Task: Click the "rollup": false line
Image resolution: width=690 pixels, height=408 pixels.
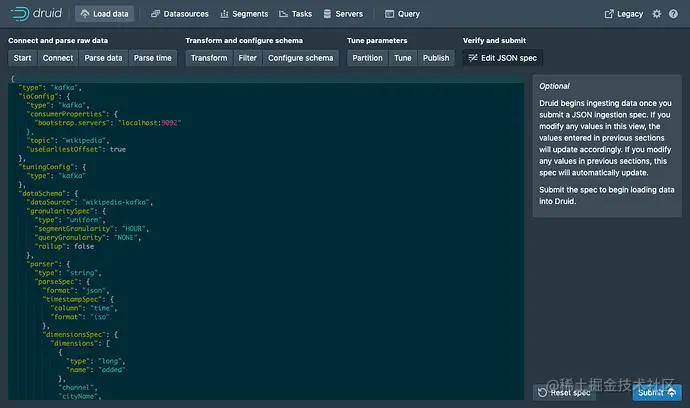Action: click(64, 246)
